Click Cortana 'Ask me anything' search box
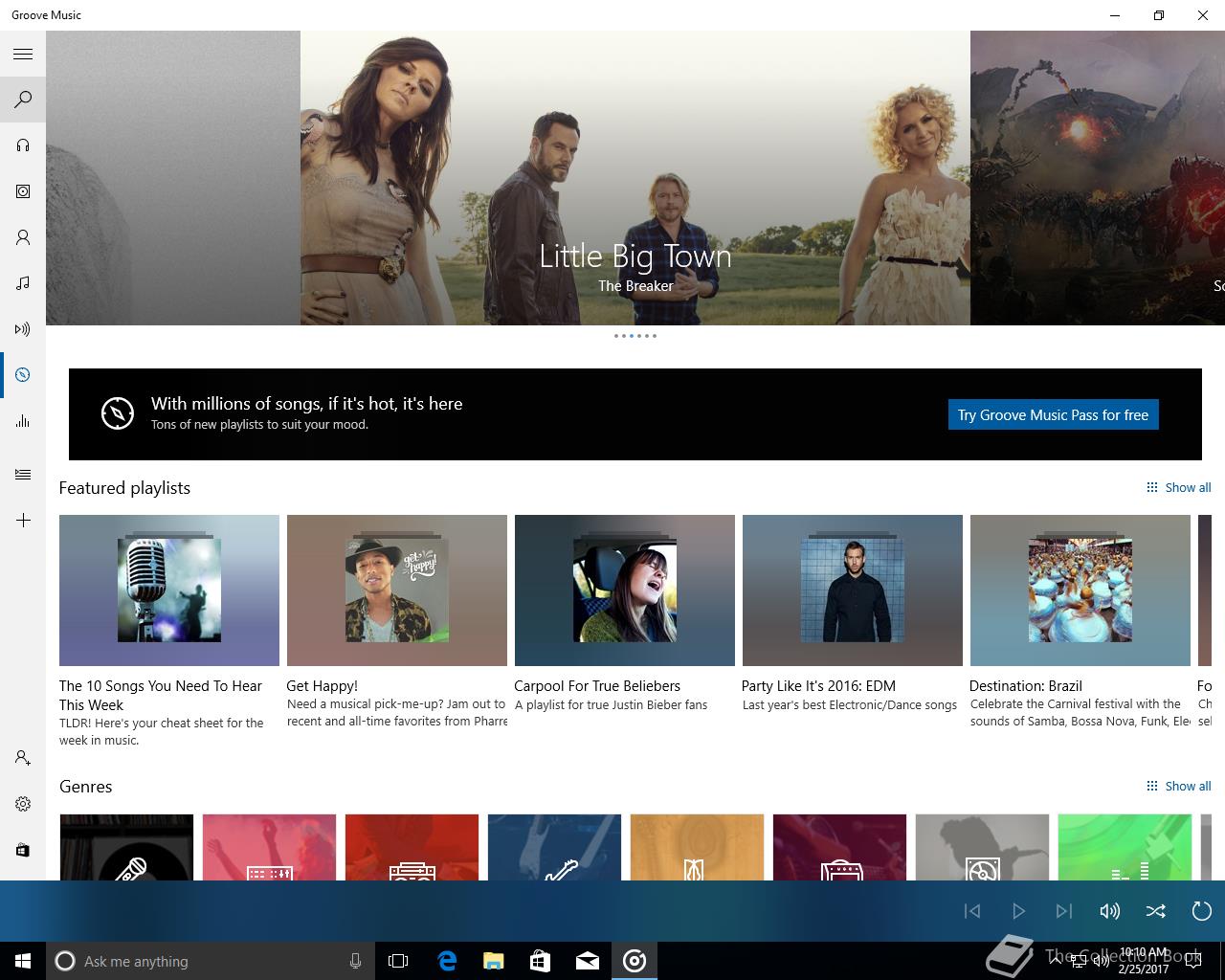Image resolution: width=1225 pixels, height=980 pixels. tap(211, 961)
